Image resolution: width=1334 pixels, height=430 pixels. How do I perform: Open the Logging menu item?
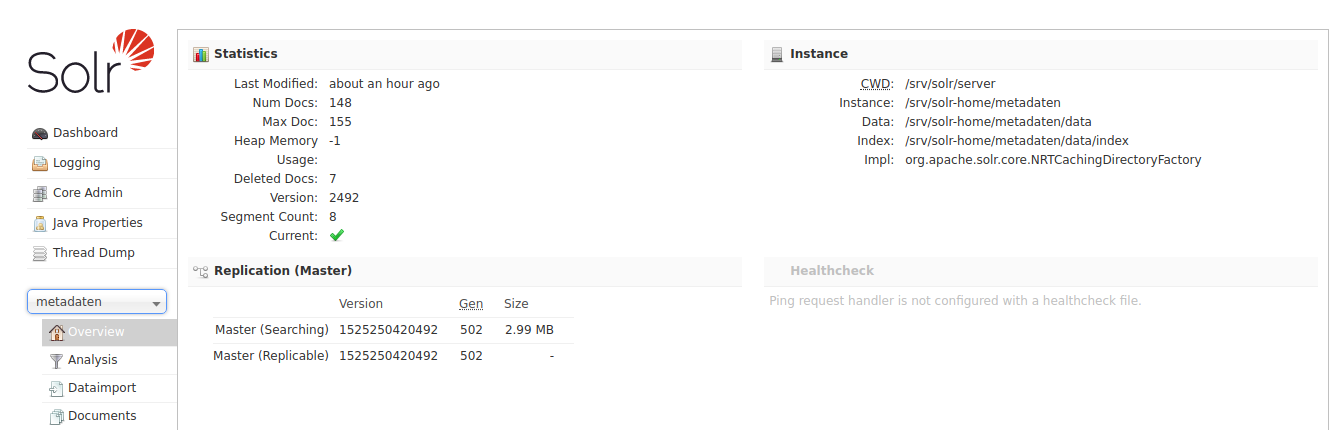(x=77, y=163)
